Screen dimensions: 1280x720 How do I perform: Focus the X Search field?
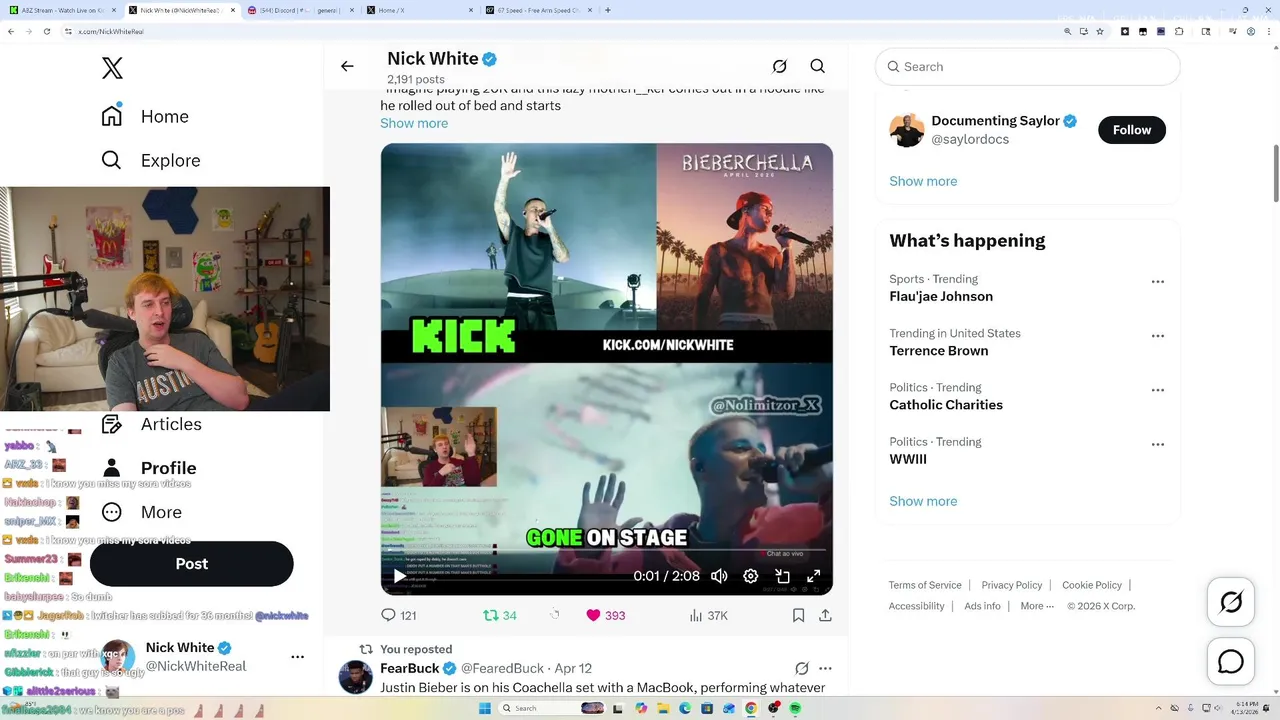[x=1028, y=66]
